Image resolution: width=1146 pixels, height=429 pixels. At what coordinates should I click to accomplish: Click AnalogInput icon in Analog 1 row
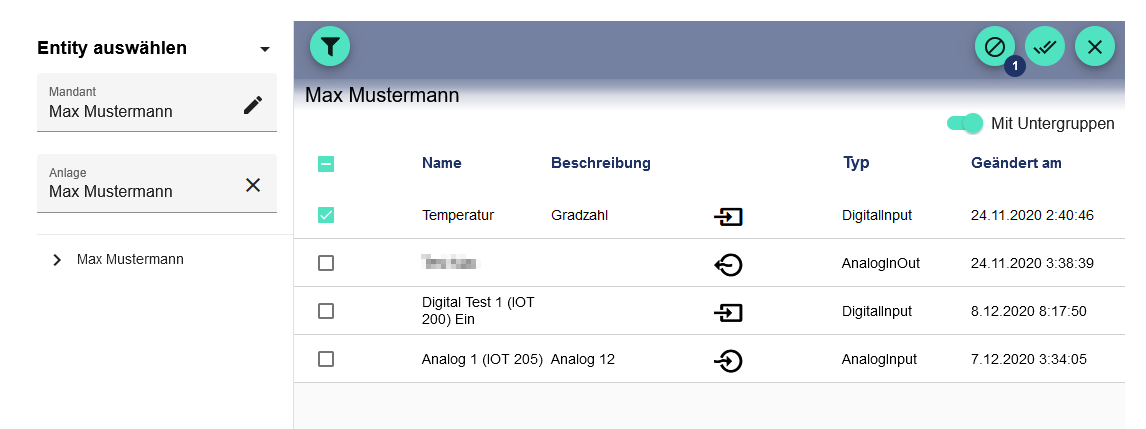click(x=728, y=360)
